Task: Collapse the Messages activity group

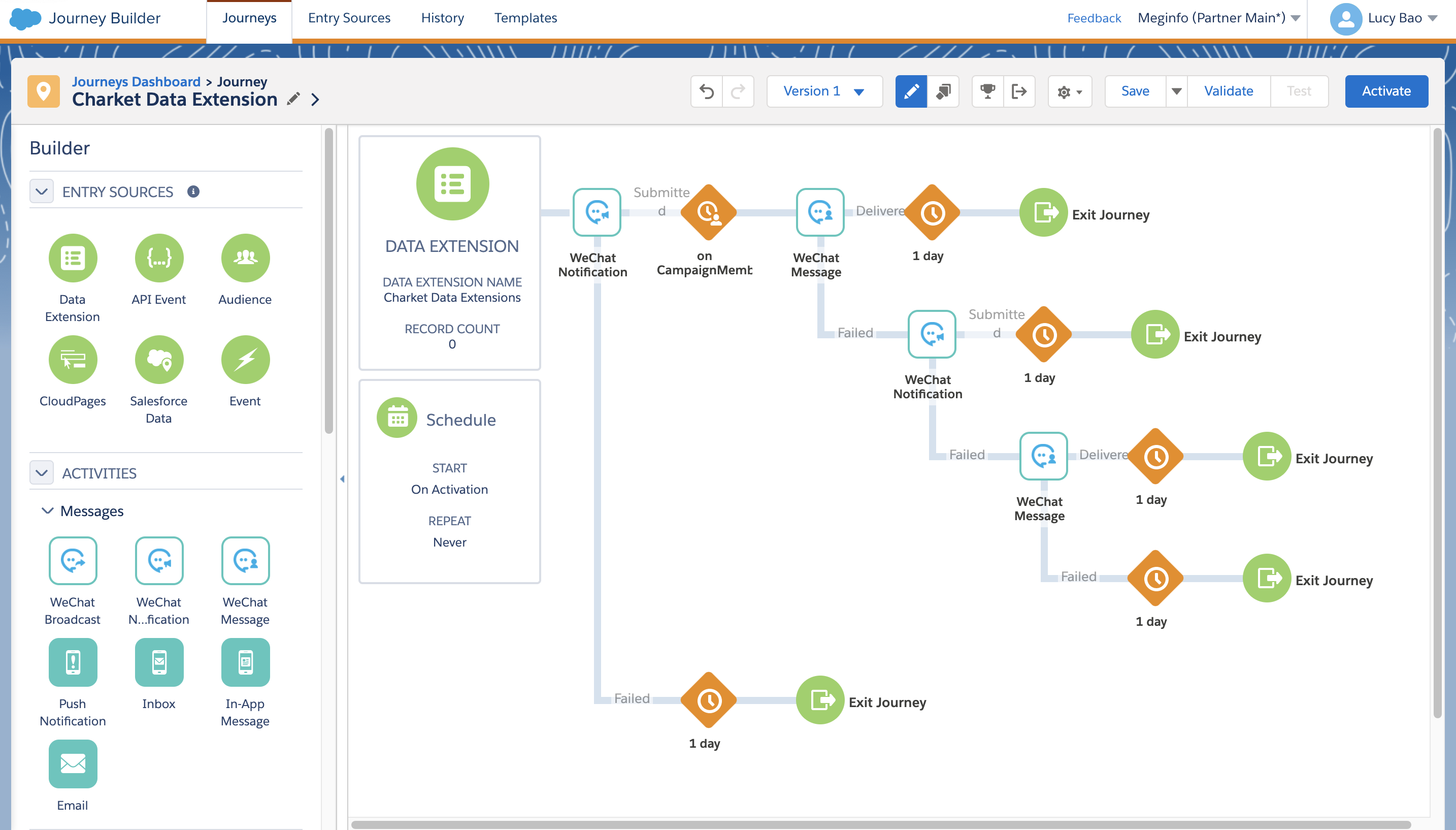Action: [x=48, y=511]
